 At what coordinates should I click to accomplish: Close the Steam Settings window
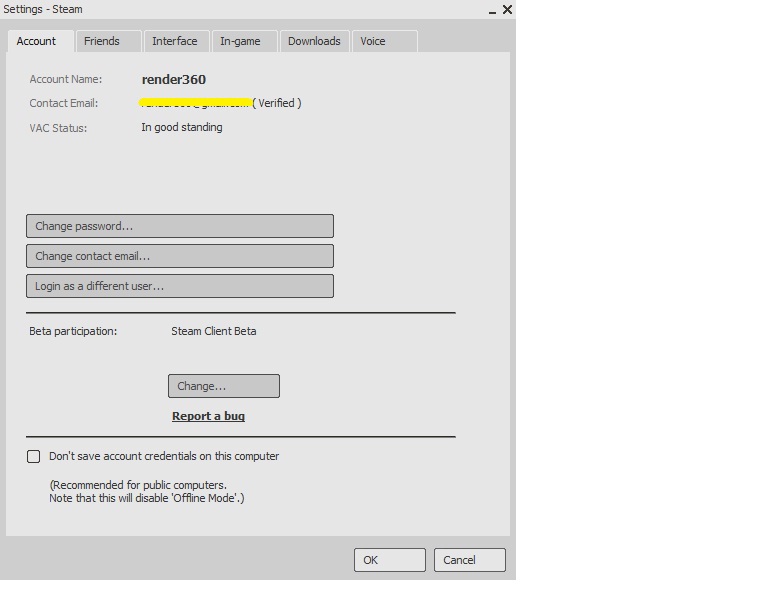point(507,9)
